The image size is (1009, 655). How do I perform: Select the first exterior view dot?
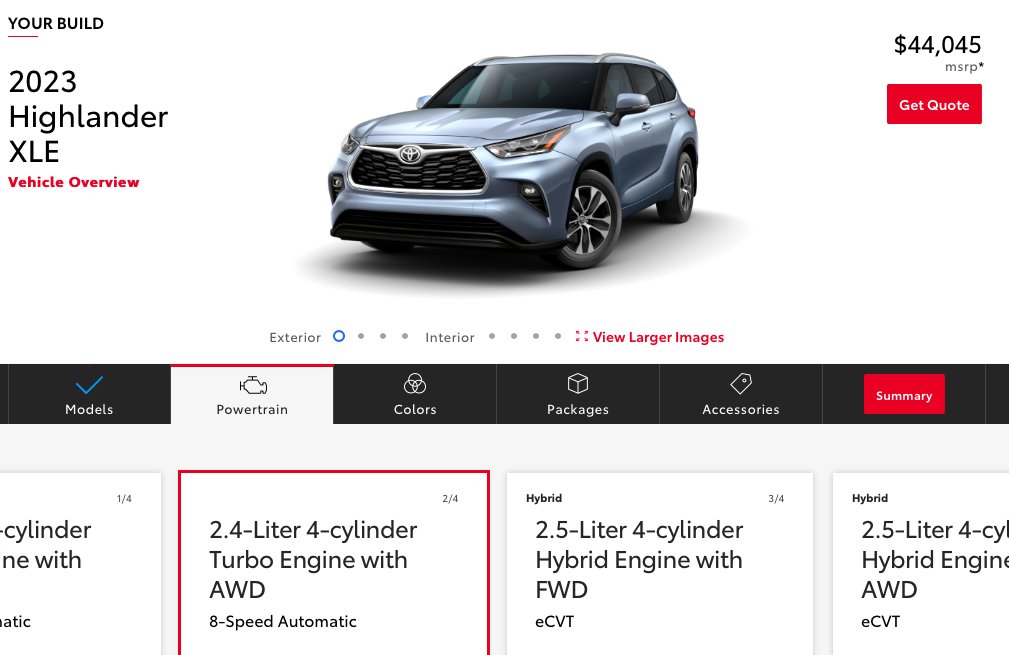coord(339,336)
